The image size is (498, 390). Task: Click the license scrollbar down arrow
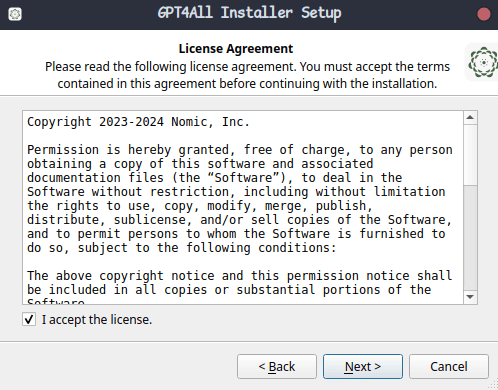pyautogui.click(x=470, y=297)
